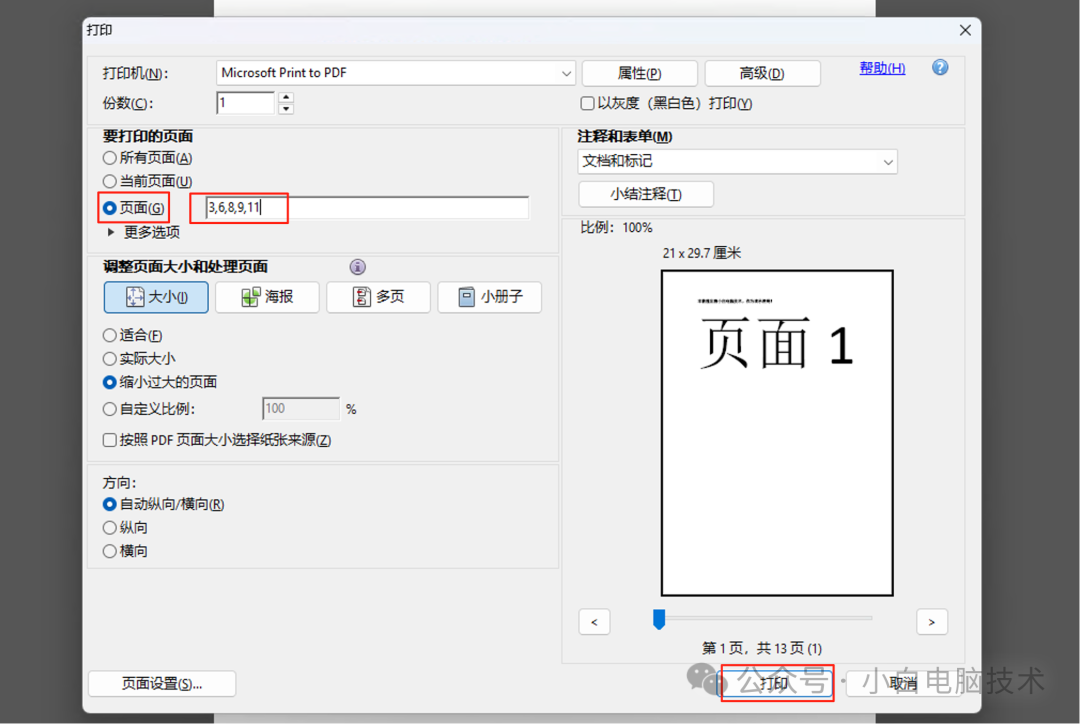Click the preview page slider handle
The height and width of the screenshot is (724, 1080).
click(x=659, y=619)
